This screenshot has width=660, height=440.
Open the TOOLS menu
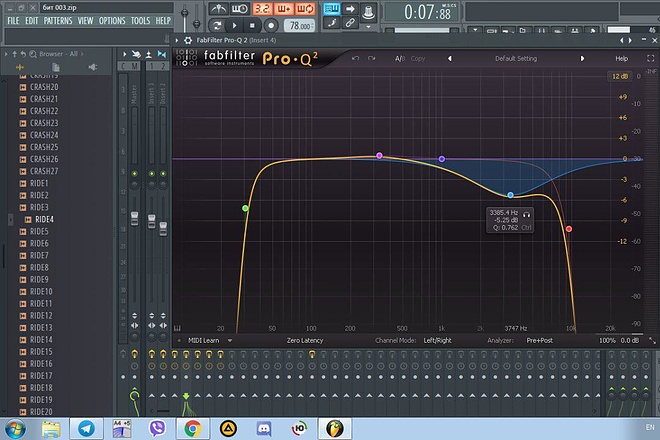coord(140,21)
